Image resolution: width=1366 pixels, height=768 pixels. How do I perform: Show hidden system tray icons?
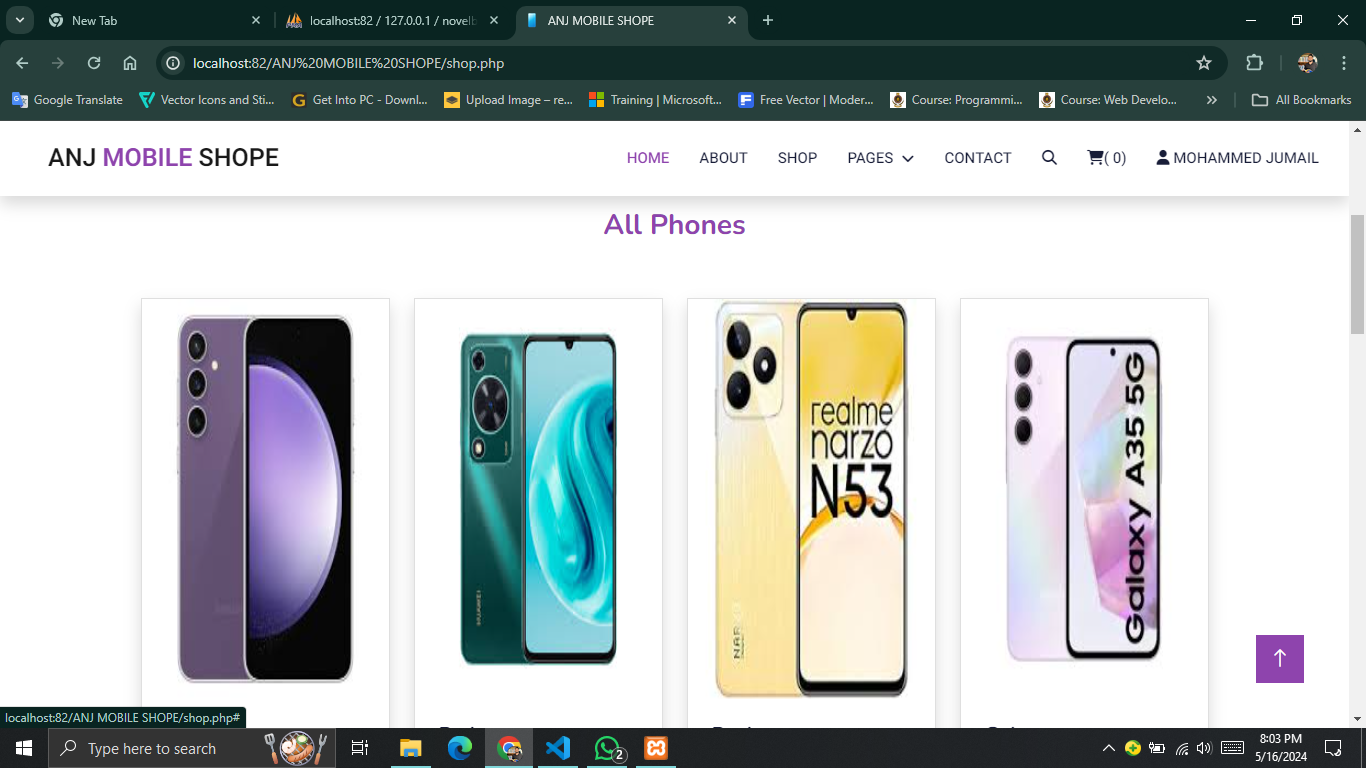pos(1108,748)
